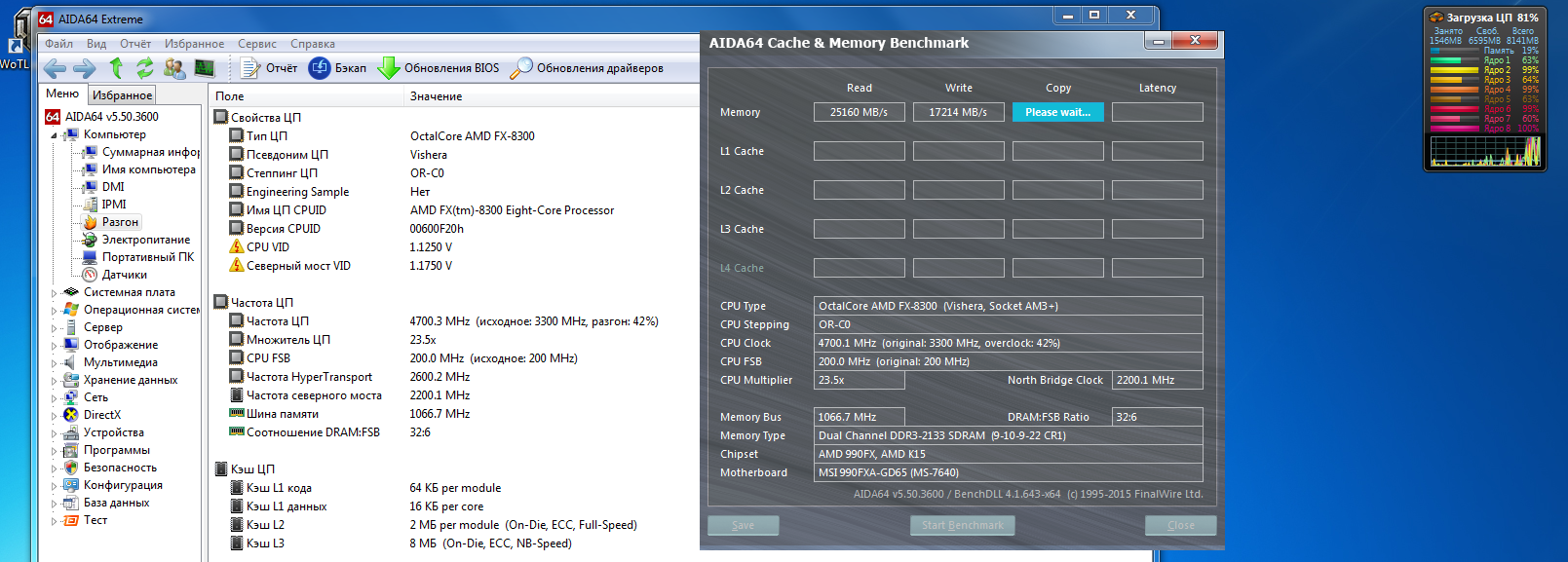The width and height of the screenshot is (1568, 562).
Task: Select Электропитание in the tree
Action: click(146, 240)
